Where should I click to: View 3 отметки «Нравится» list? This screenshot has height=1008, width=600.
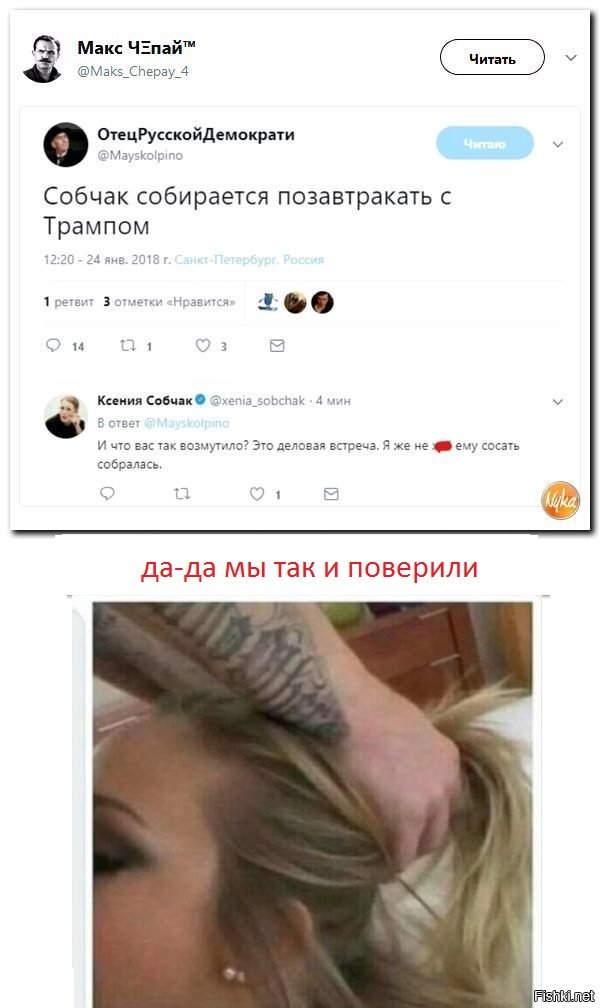[x=169, y=302]
